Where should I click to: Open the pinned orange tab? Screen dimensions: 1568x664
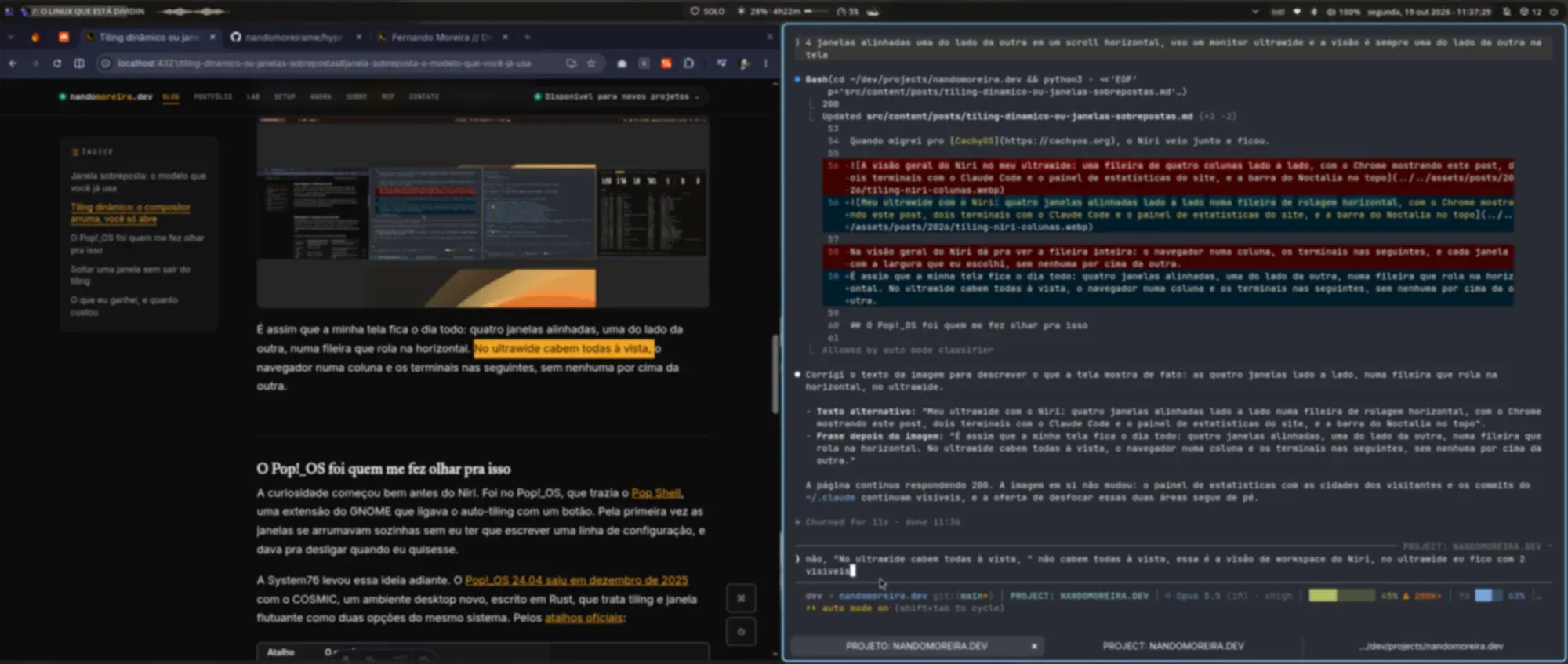tap(64, 37)
